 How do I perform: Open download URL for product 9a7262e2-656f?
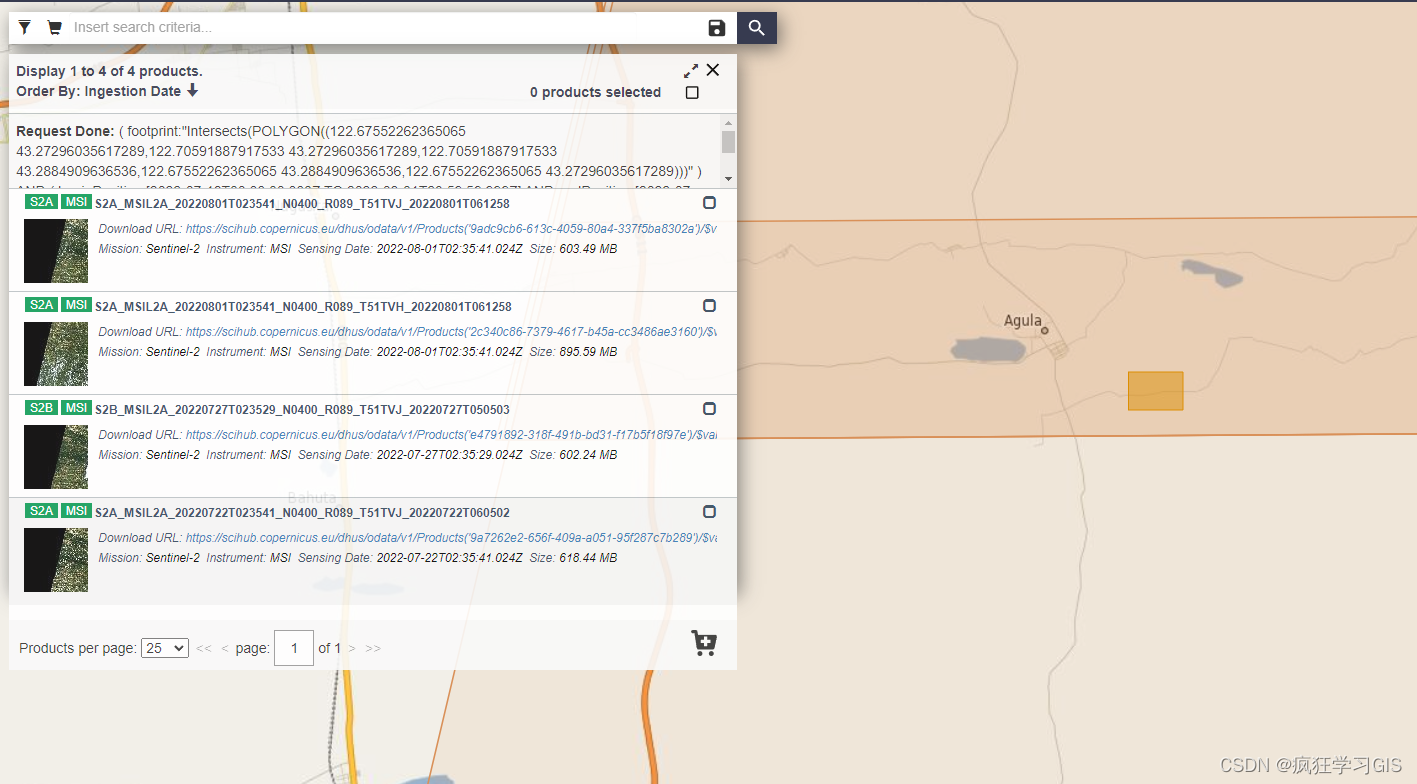[x=451, y=538]
